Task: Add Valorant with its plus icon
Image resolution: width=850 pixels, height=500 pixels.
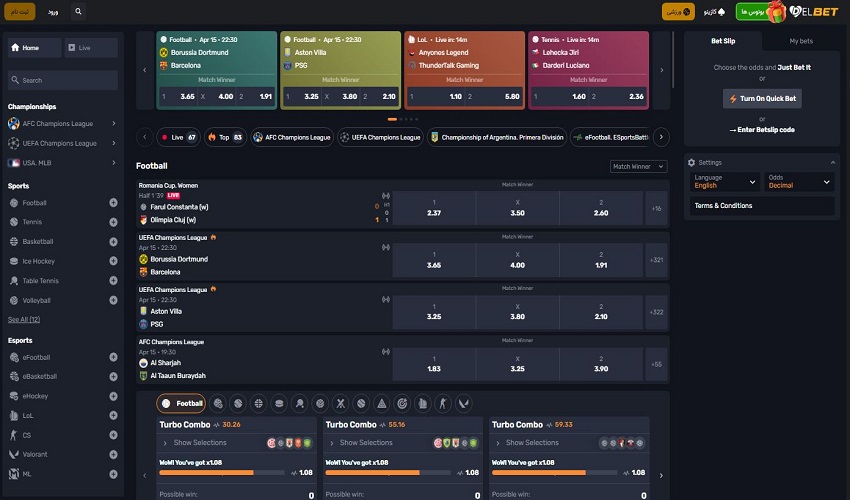Action: (x=113, y=454)
